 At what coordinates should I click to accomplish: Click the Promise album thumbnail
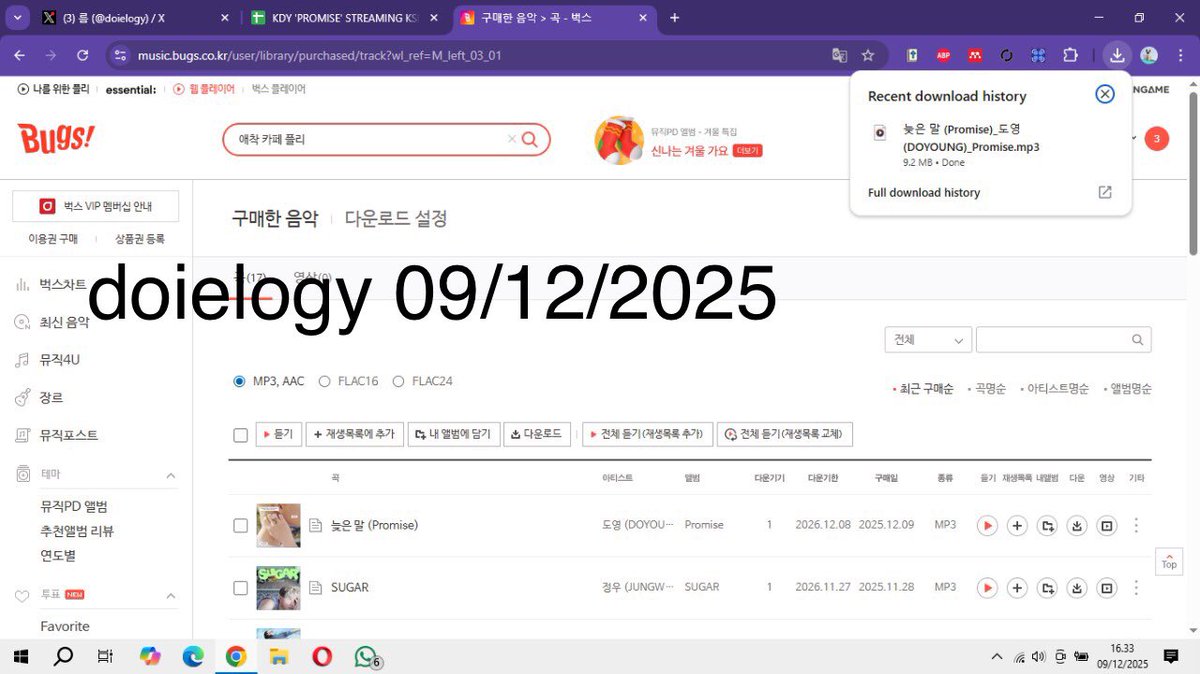(278, 525)
